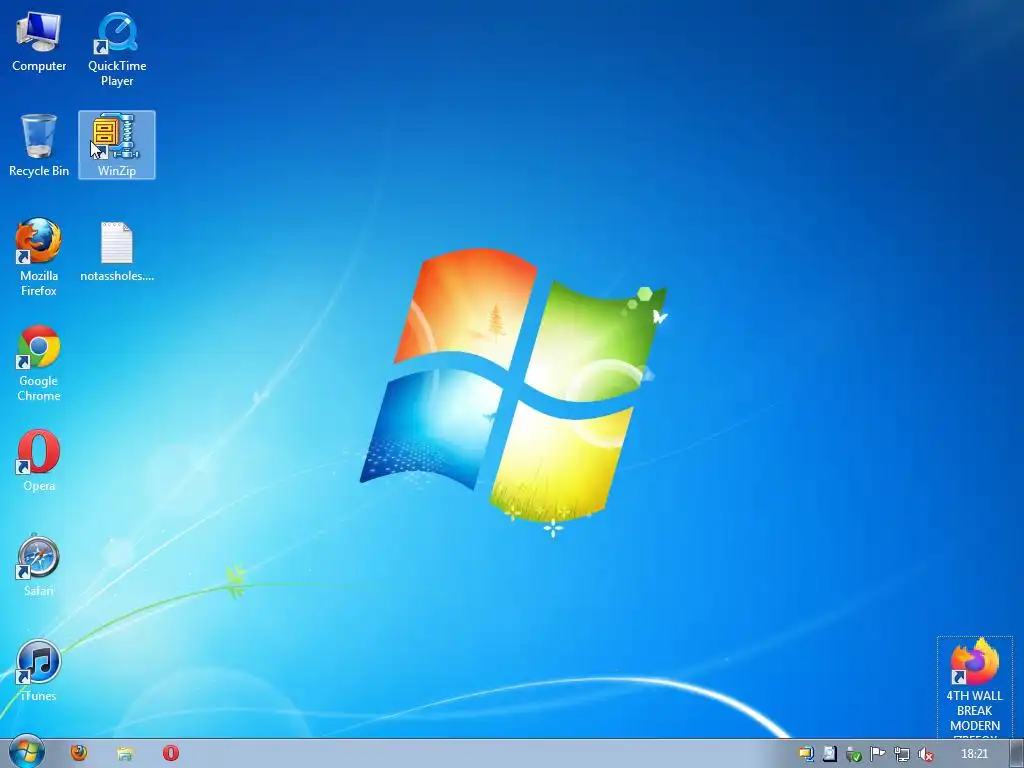This screenshot has width=1024, height=768.
Task: Click the sync folder tray icon
Action: [806, 754]
